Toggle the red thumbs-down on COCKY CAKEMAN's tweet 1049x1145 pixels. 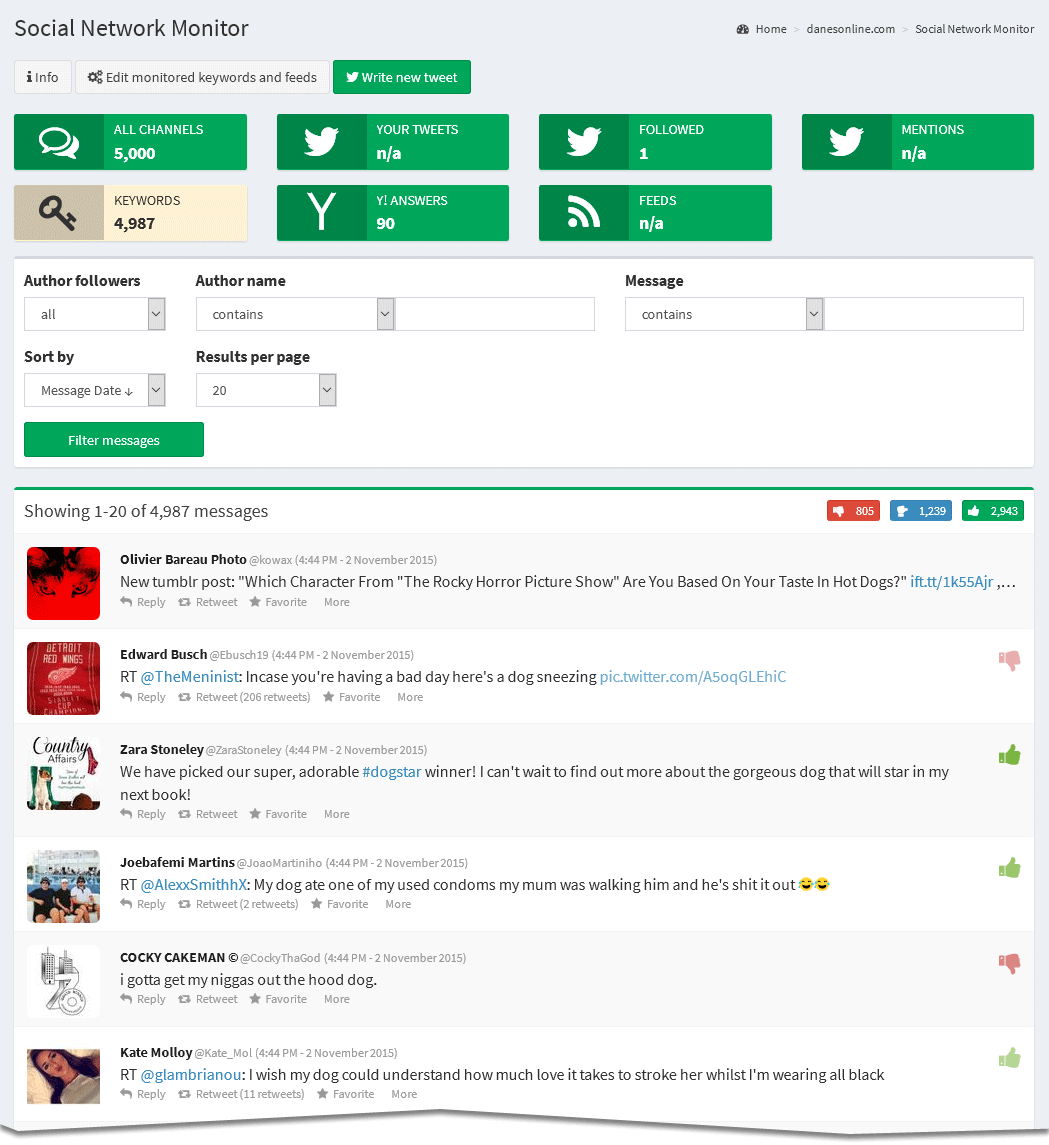pos(1009,963)
